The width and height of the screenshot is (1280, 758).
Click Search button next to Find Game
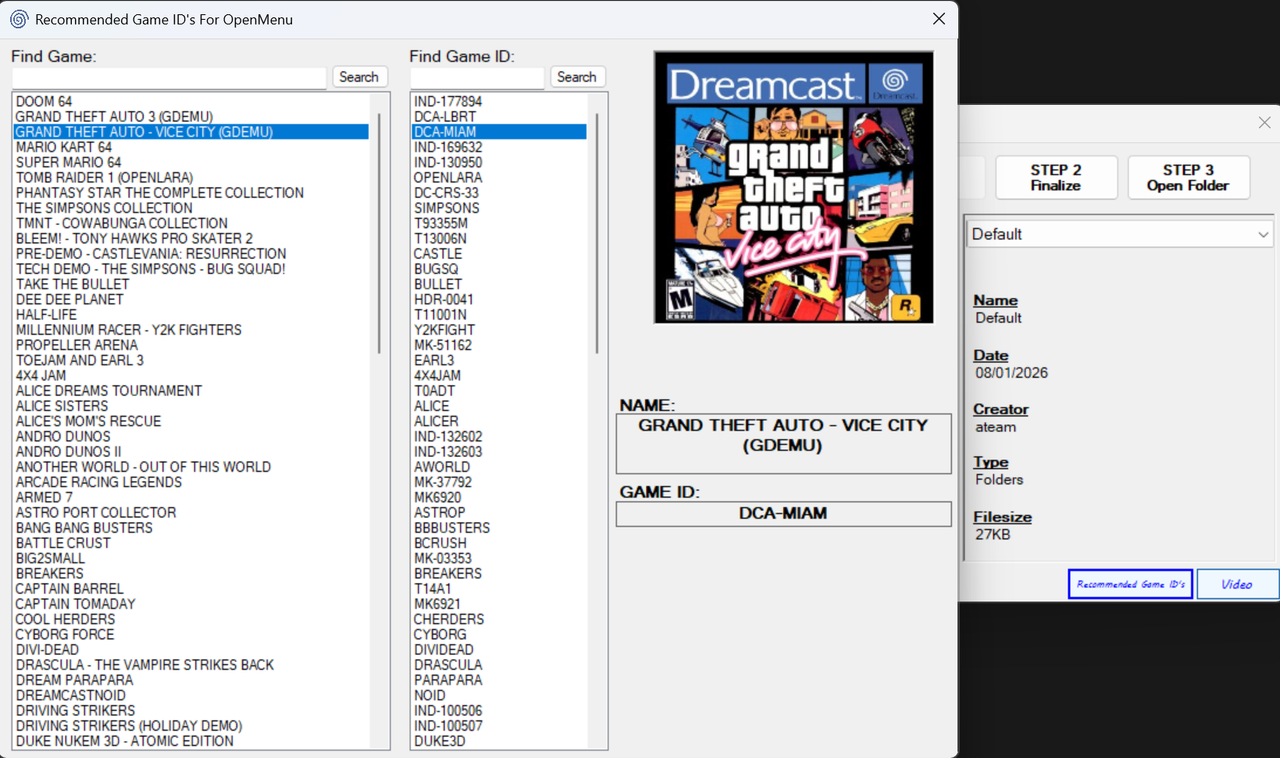358,77
